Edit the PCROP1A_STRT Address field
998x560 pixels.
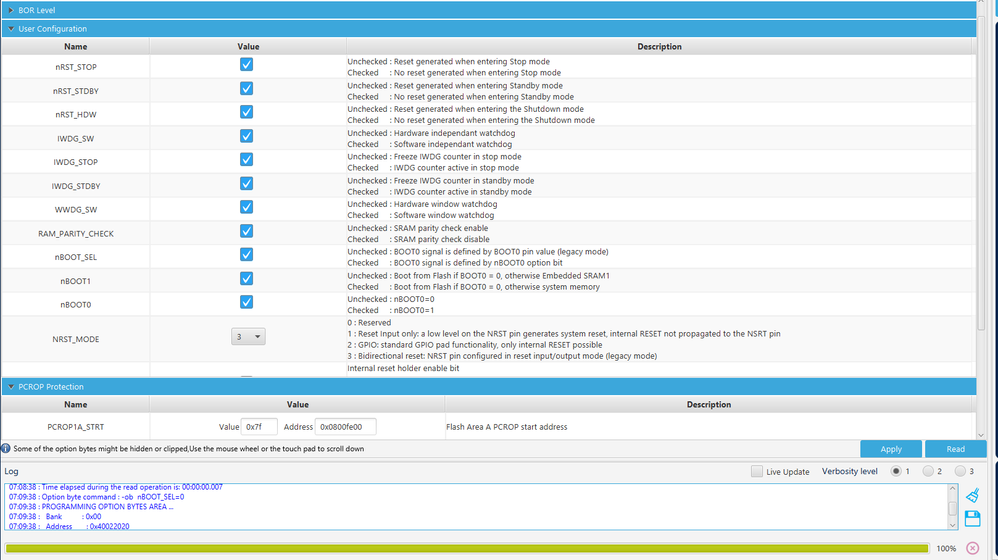click(x=346, y=427)
